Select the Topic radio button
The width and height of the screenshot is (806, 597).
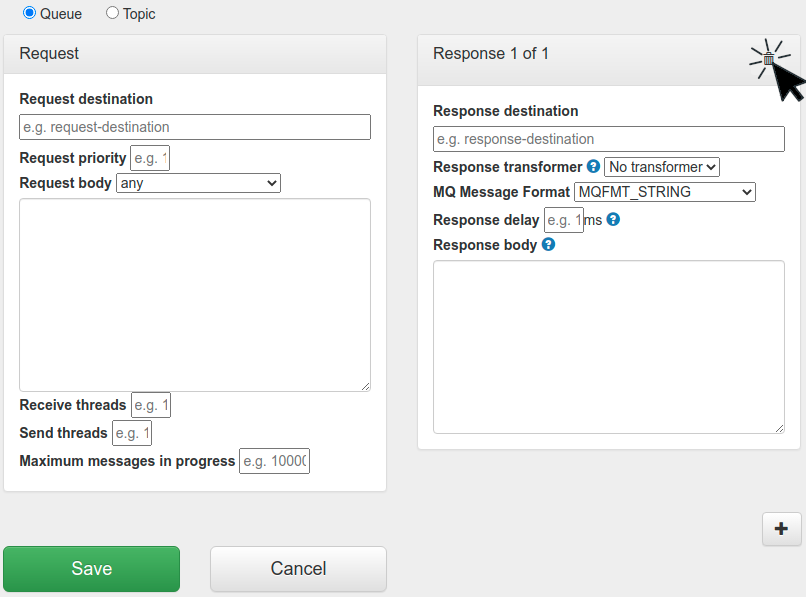pos(111,14)
